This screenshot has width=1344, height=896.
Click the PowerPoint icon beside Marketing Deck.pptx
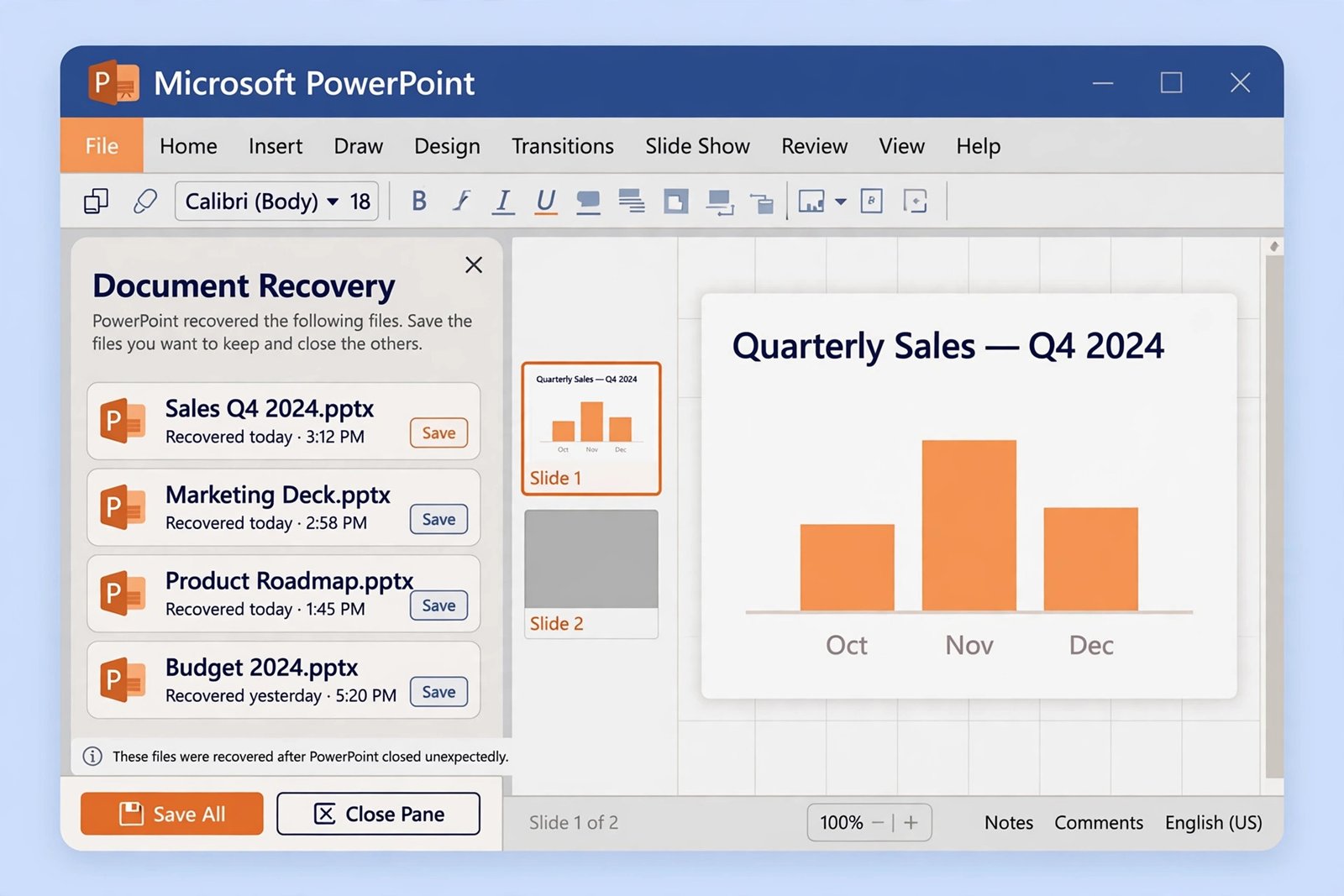click(x=123, y=507)
